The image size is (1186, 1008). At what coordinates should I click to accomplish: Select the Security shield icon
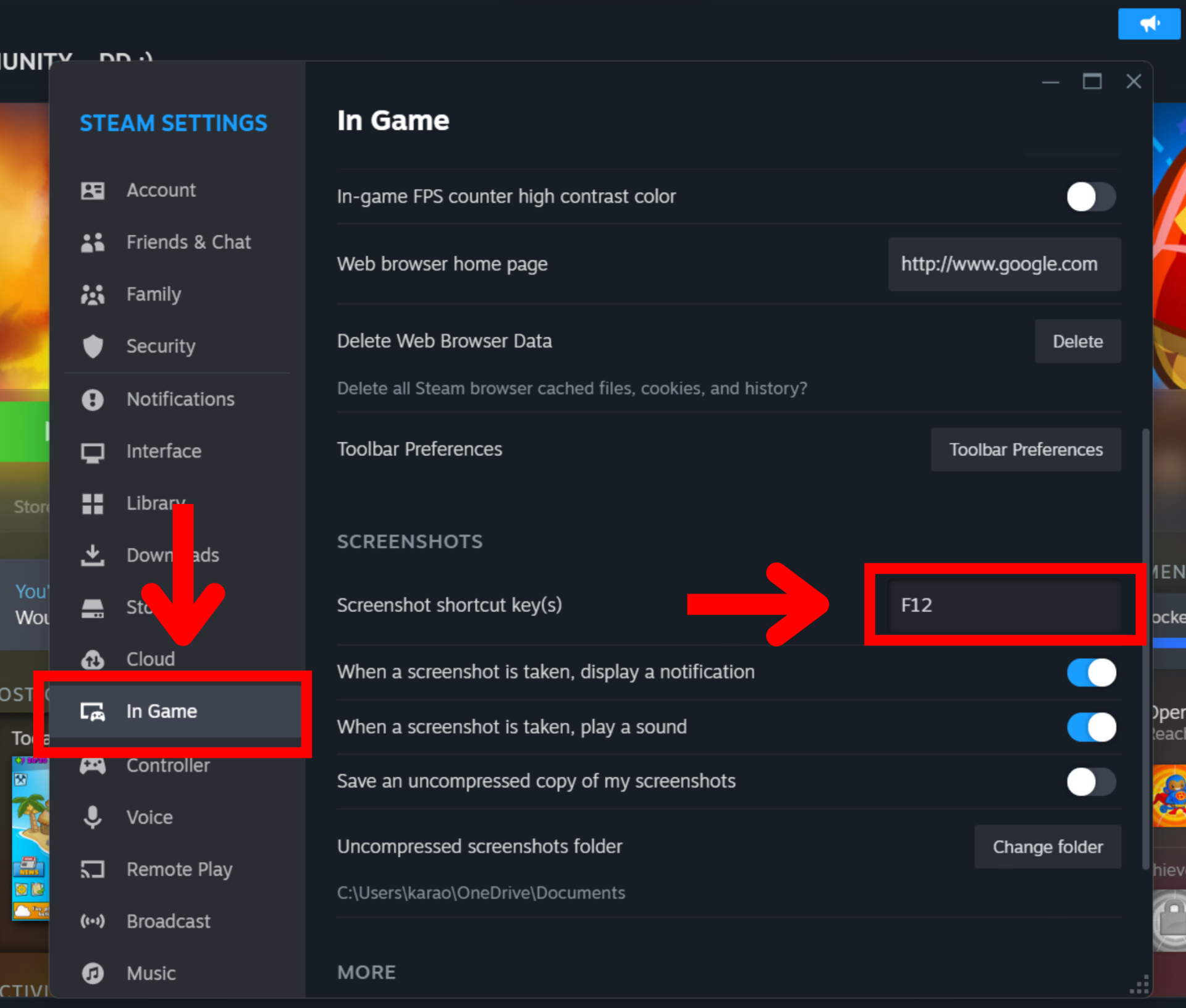point(93,346)
